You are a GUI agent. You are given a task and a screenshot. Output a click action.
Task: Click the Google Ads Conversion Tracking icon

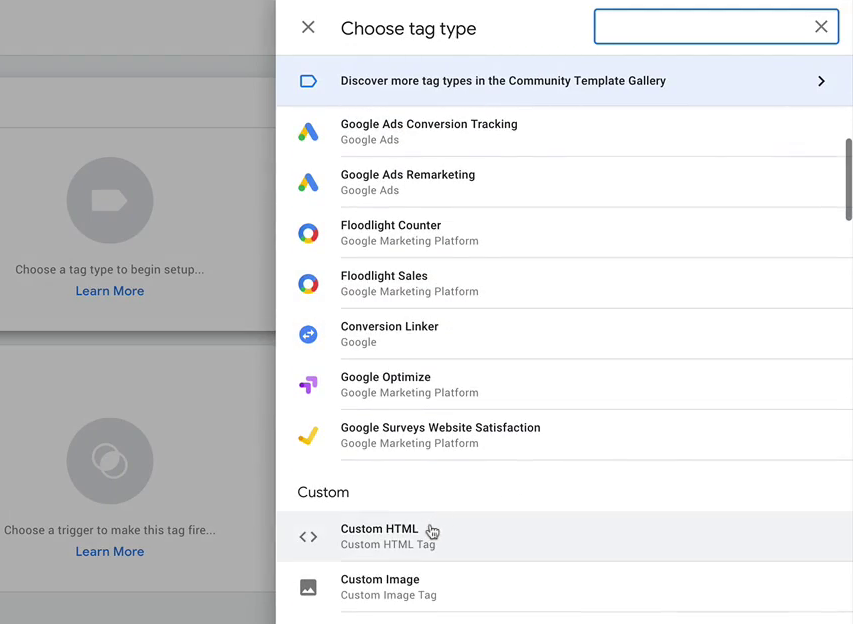[308, 132]
